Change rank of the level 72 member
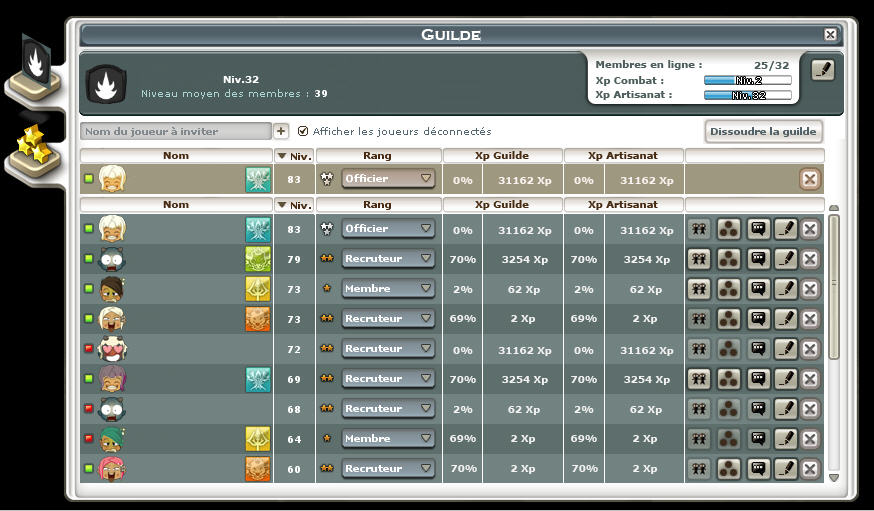 (388, 349)
